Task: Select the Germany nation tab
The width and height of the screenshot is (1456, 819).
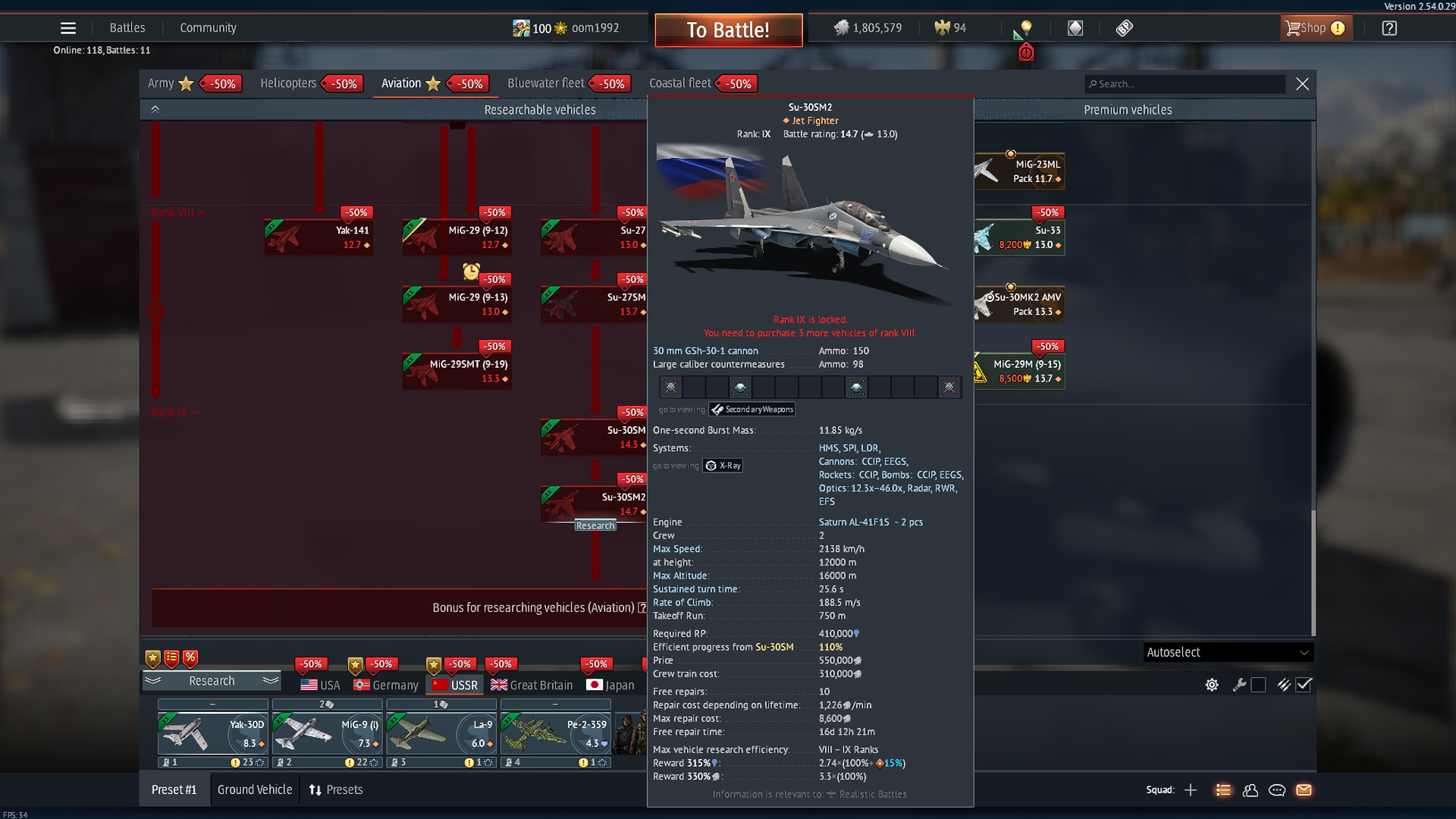Action: click(x=386, y=685)
